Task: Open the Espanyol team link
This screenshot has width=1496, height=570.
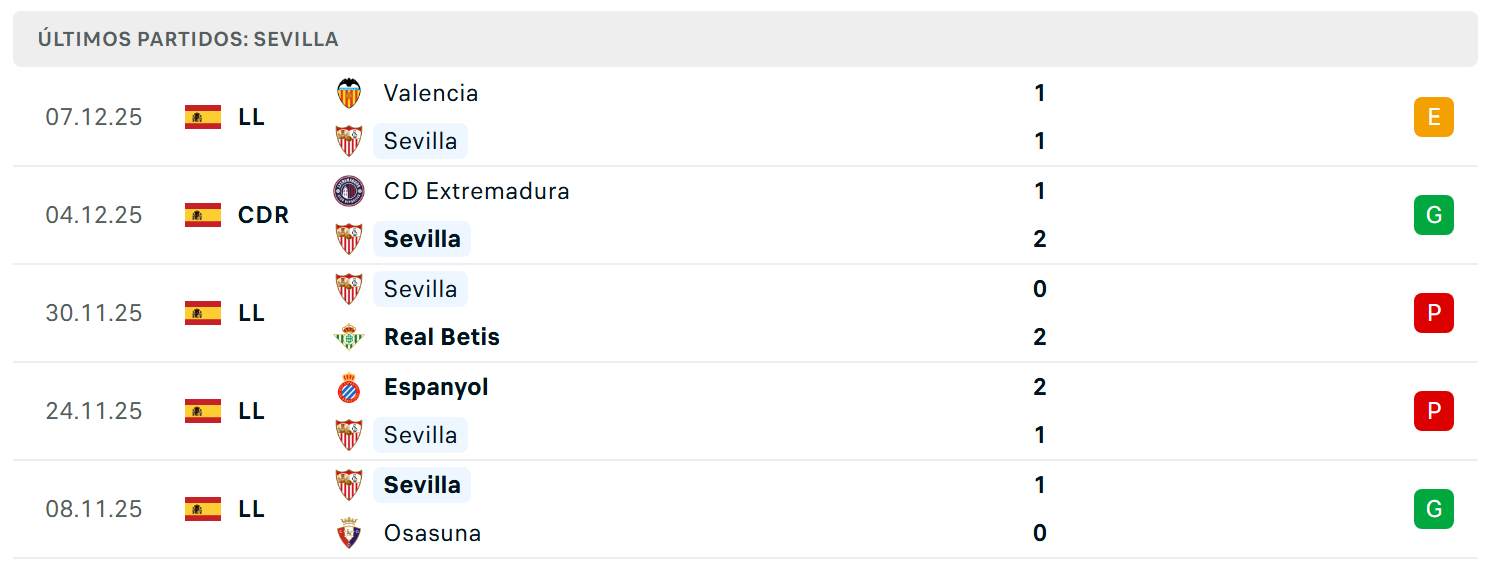Action: 436,387
